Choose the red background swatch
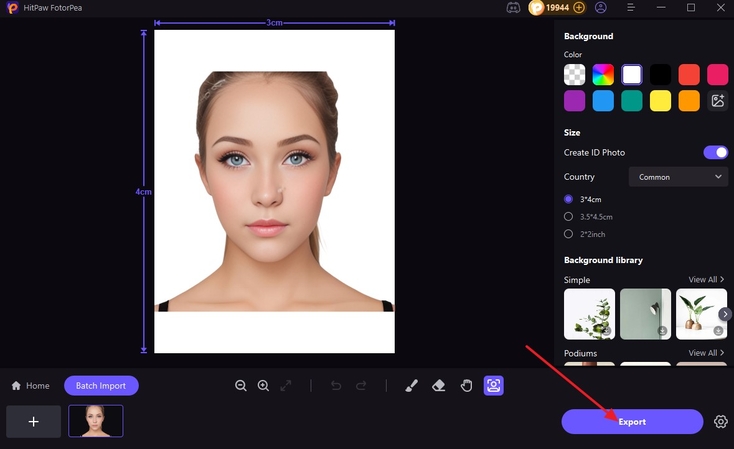The image size is (734, 449). [x=689, y=74]
